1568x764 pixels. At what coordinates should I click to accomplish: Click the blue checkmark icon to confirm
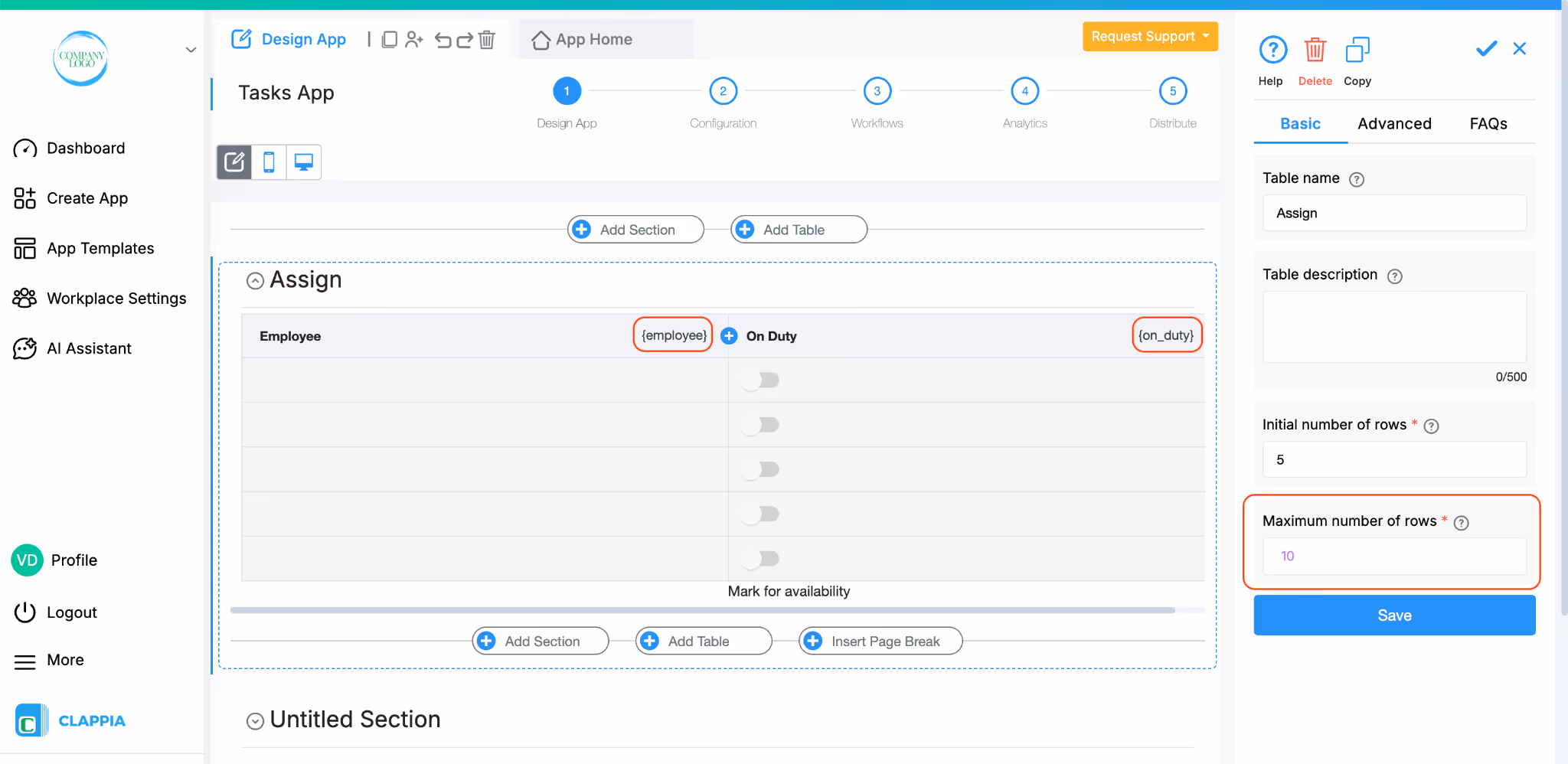(x=1485, y=48)
